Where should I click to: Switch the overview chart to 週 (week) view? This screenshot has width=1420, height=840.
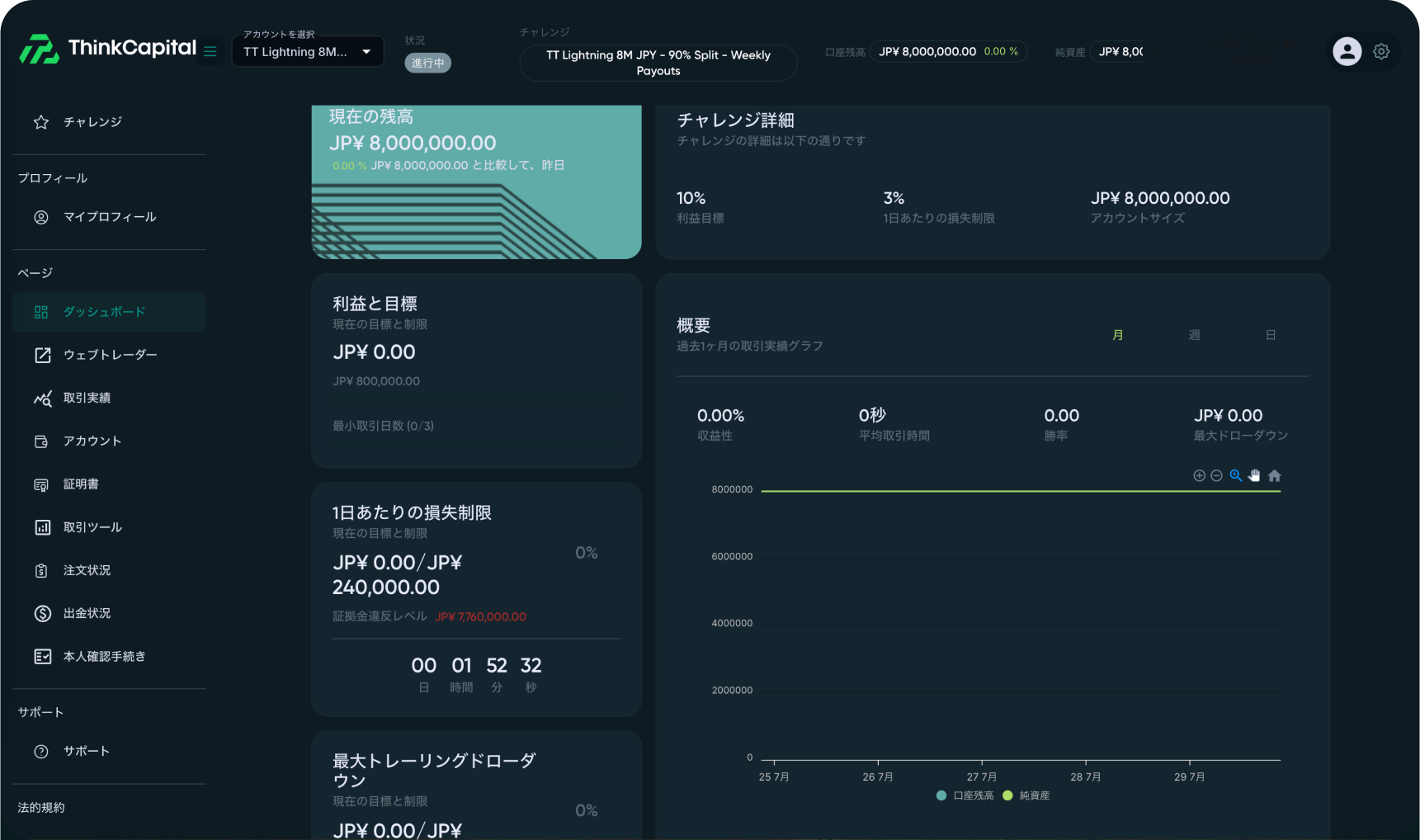(x=1194, y=335)
